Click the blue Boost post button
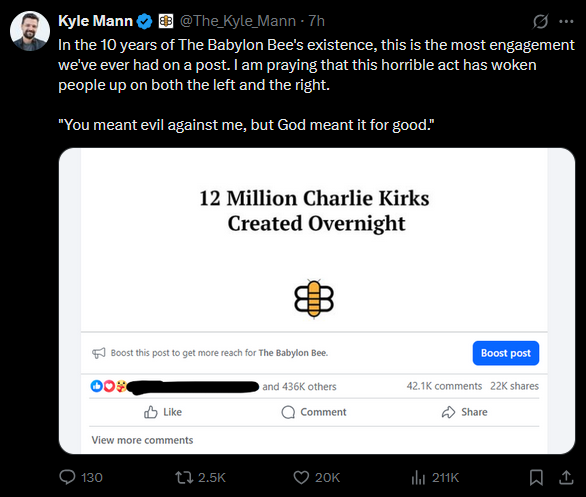The width and height of the screenshot is (586, 497). click(x=506, y=353)
